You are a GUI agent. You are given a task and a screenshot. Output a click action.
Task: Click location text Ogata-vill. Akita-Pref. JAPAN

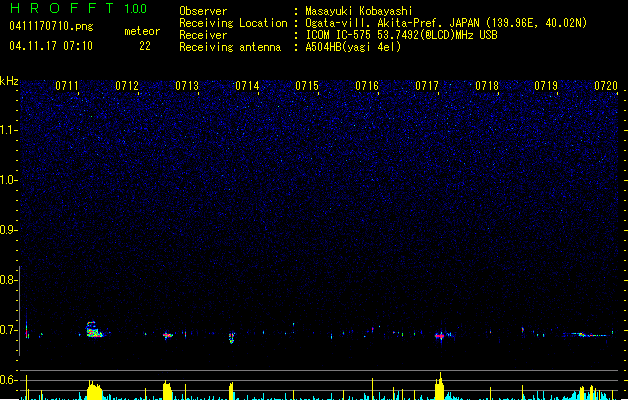[392, 23]
